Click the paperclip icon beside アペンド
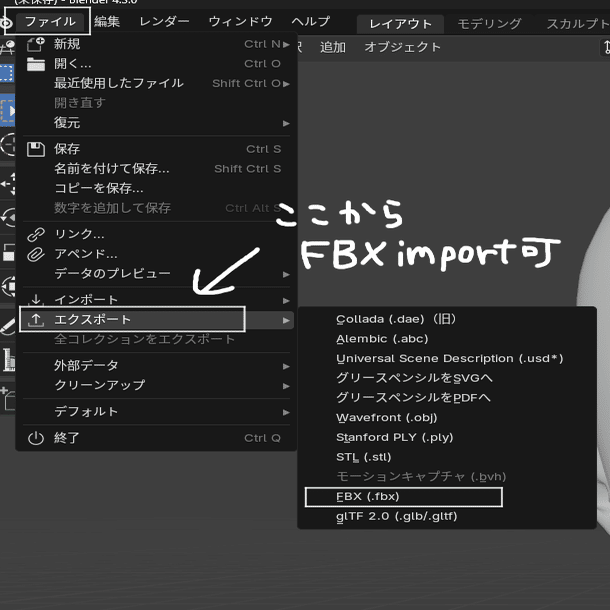Screen dimensions: 610x610 click(x=36, y=254)
